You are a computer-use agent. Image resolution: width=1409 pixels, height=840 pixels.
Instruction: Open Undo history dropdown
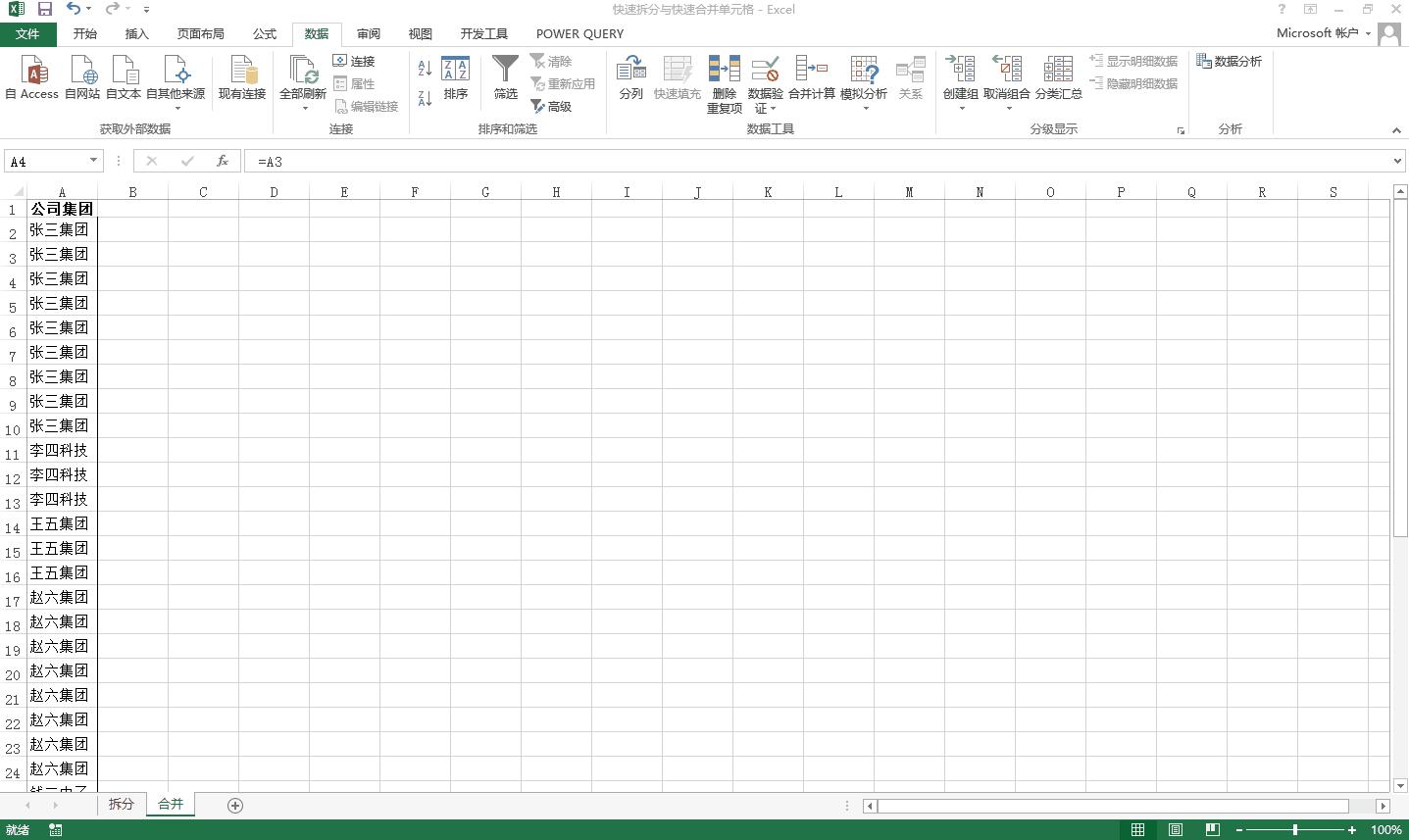click(x=88, y=10)
